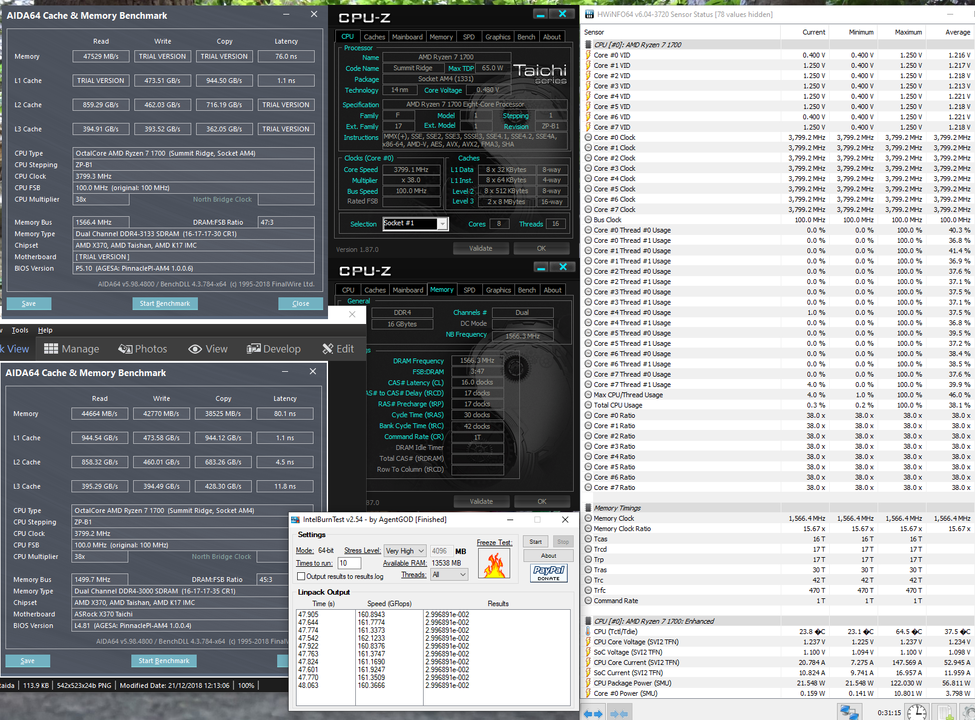Click icon beside Memory Clock sensor
The width and height of the screenshot is (975, 720).
coord(588,518)
